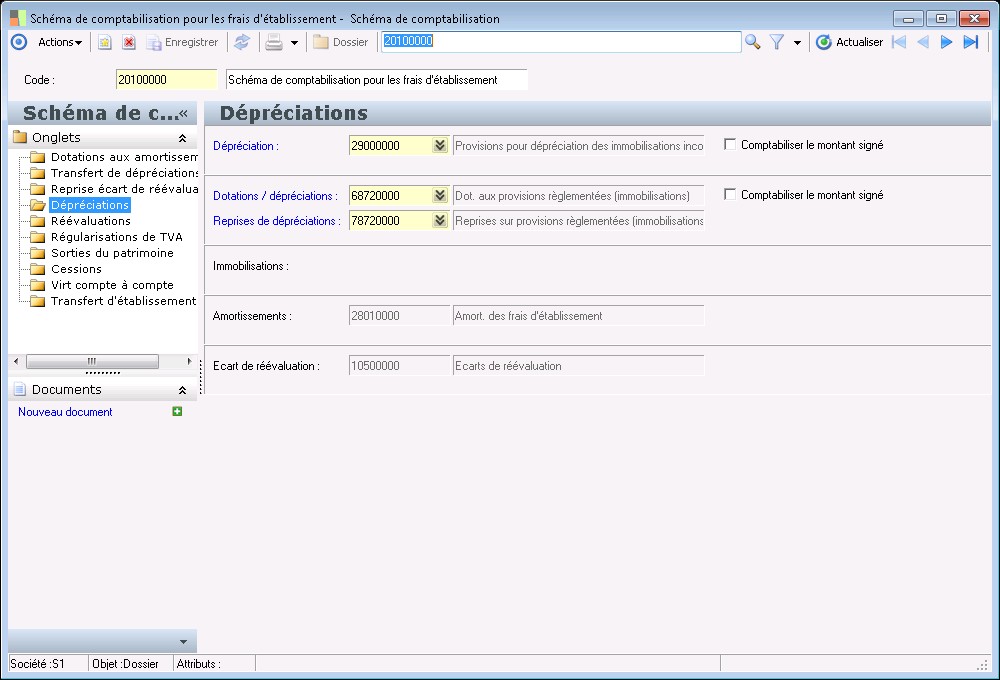Expand the Dotations / dépréciations account list
The image size is (1000, 680).
pos(439,195)
